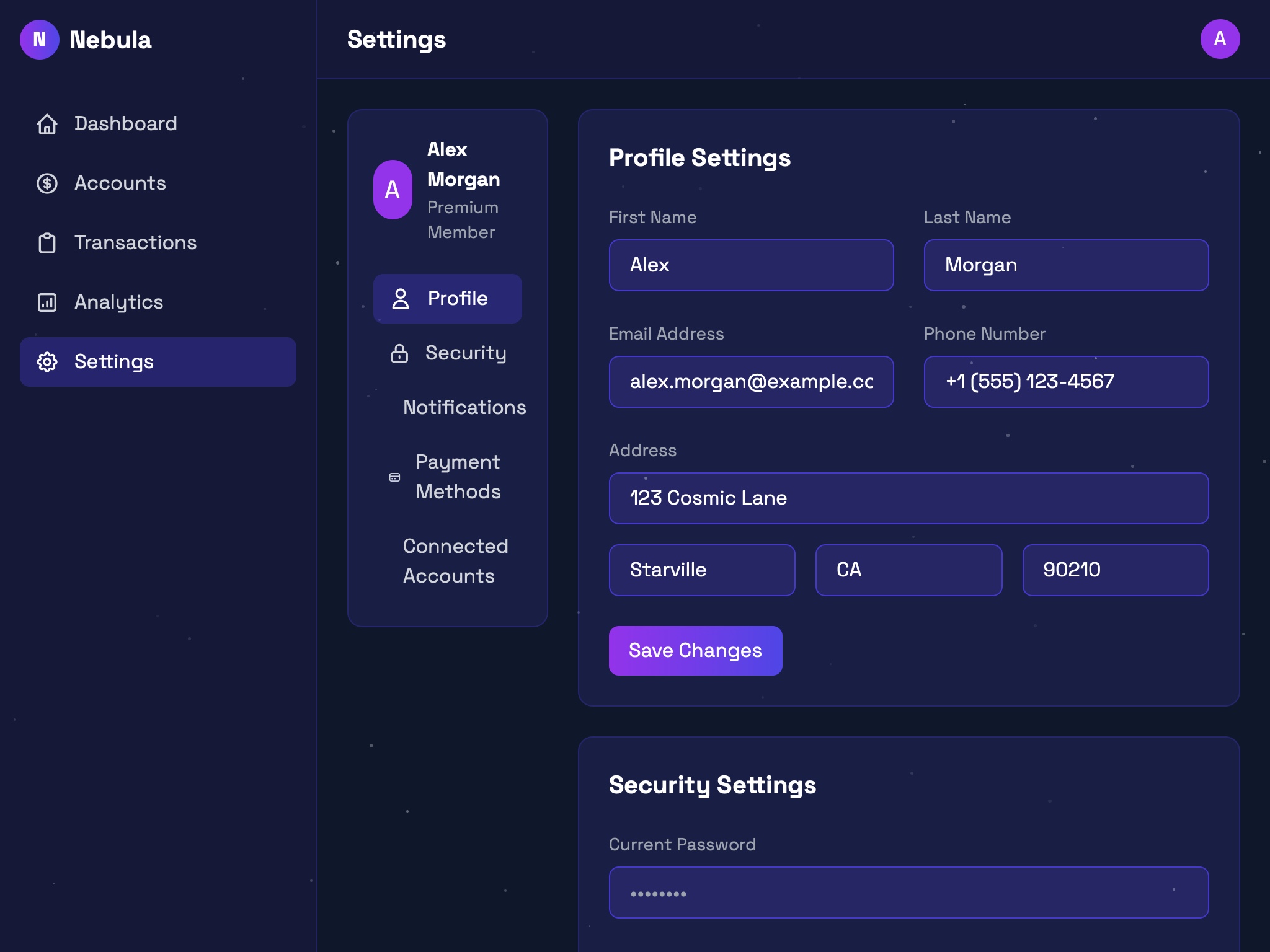This screenshot has height=952, width=1270.
Task: Click the ZIP code field showing 90210
Action: click(x=1115, y=570)
